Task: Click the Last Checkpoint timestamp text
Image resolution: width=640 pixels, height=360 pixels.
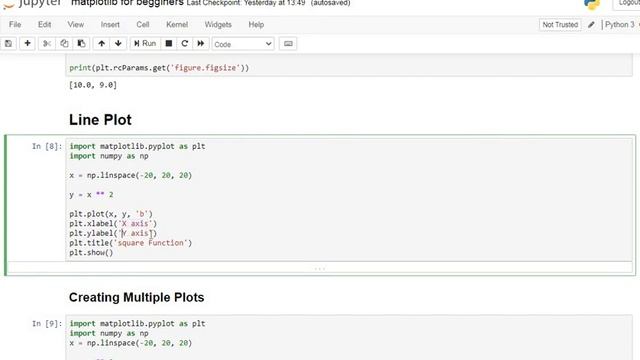Action: tap(246, 3)
